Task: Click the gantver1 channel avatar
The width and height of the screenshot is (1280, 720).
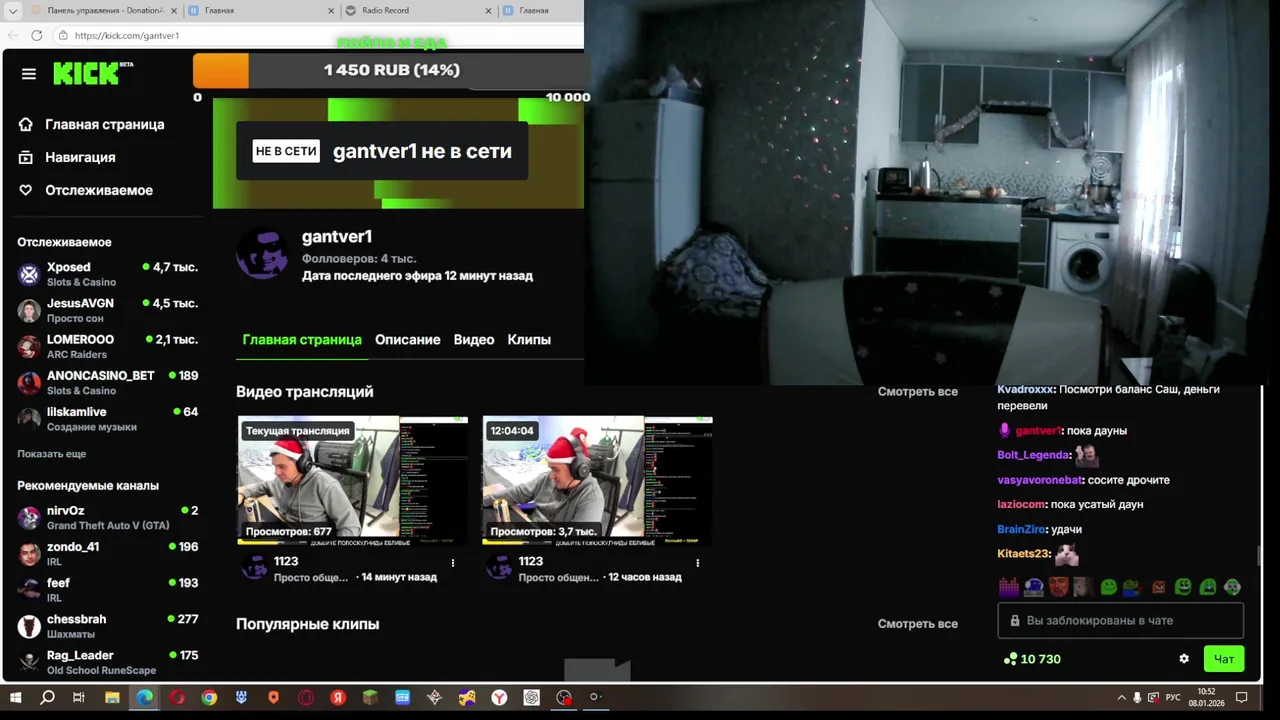Action: coord(263,254)
